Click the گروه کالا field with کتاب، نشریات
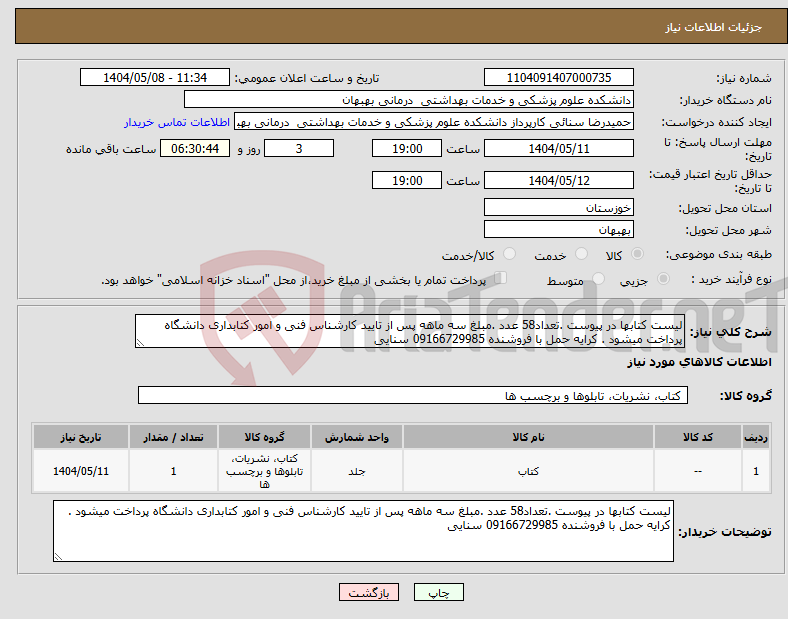Image resolution: width=788 pixels, height=619 pixels. coord(413,395)
